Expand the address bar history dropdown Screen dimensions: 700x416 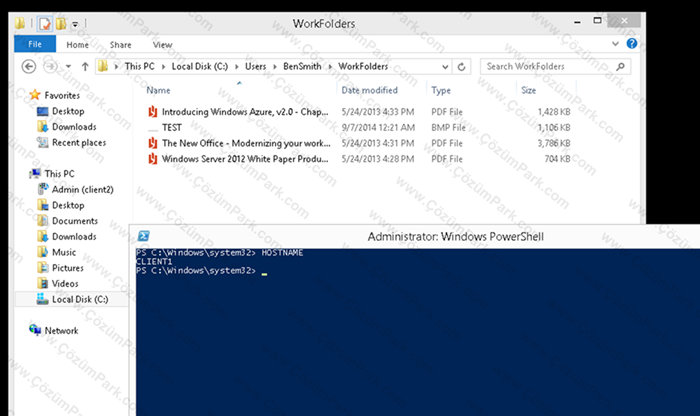point(445,67)
